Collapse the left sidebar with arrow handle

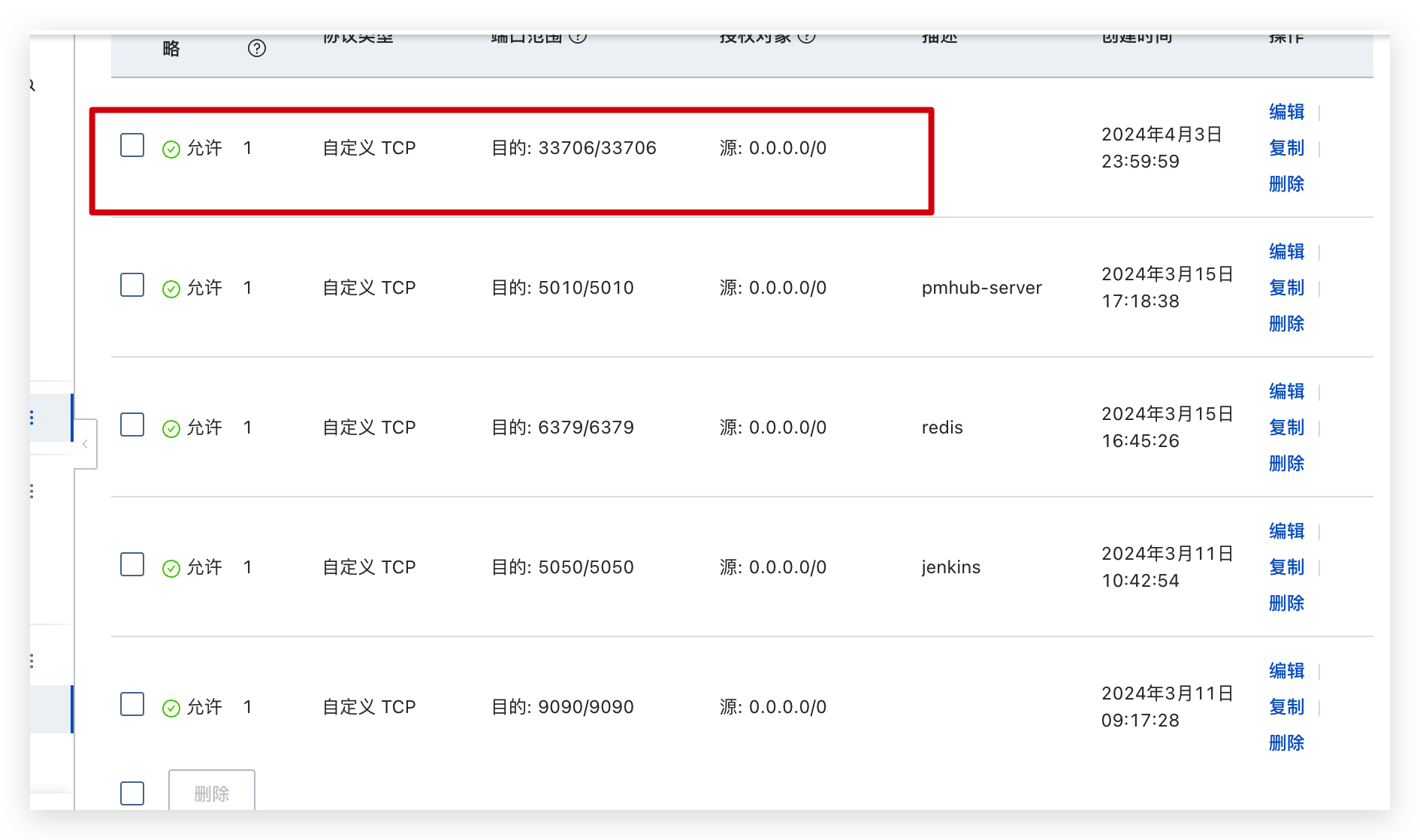click(x=86, y=444)
